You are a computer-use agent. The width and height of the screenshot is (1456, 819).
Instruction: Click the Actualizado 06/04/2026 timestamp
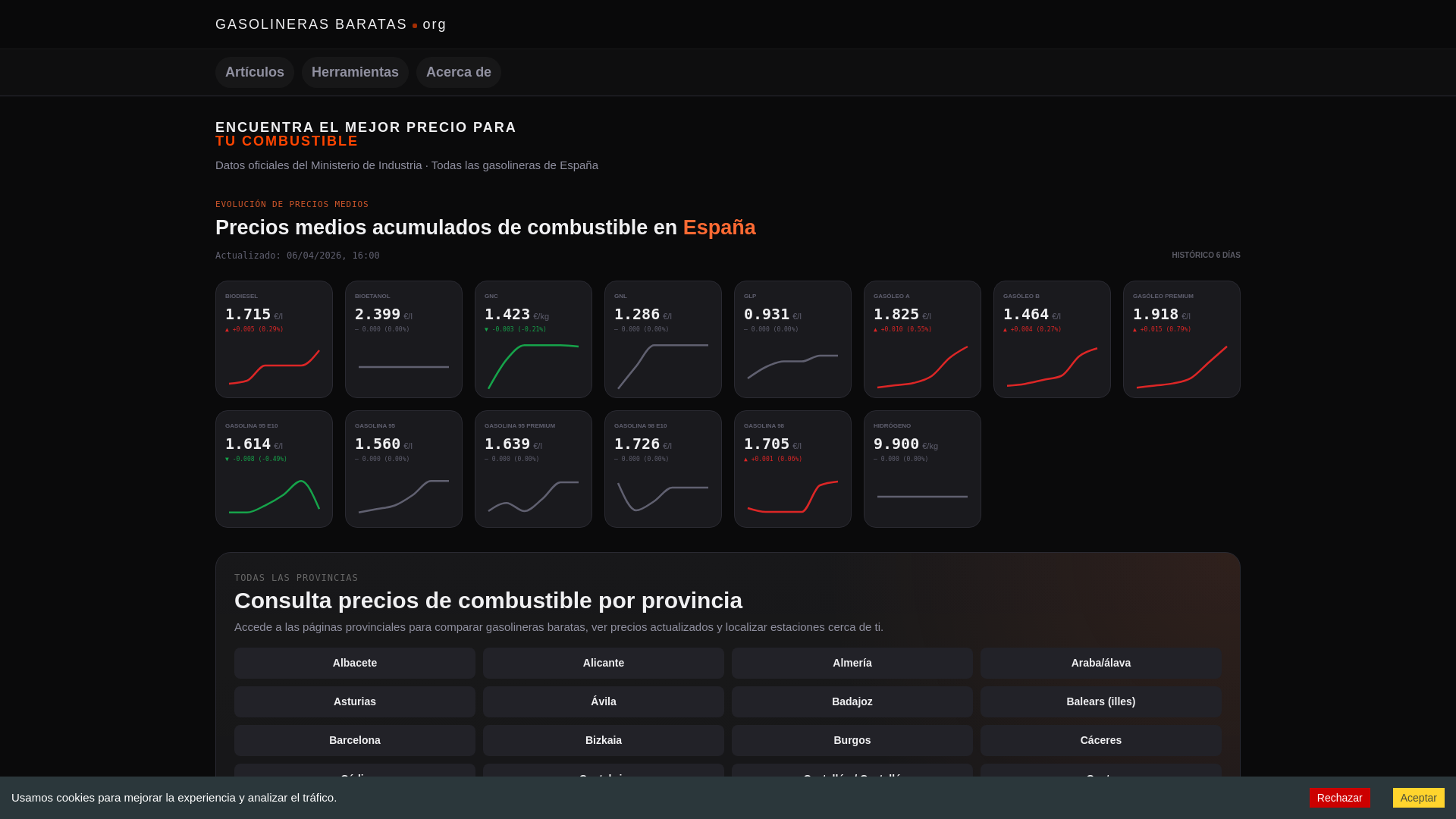[297, 256]
